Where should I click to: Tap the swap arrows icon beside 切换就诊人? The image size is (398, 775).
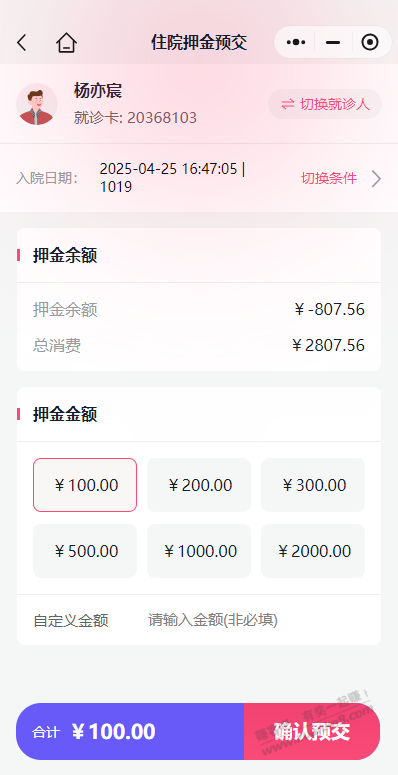pyautogui.click(x=288, y=104)
